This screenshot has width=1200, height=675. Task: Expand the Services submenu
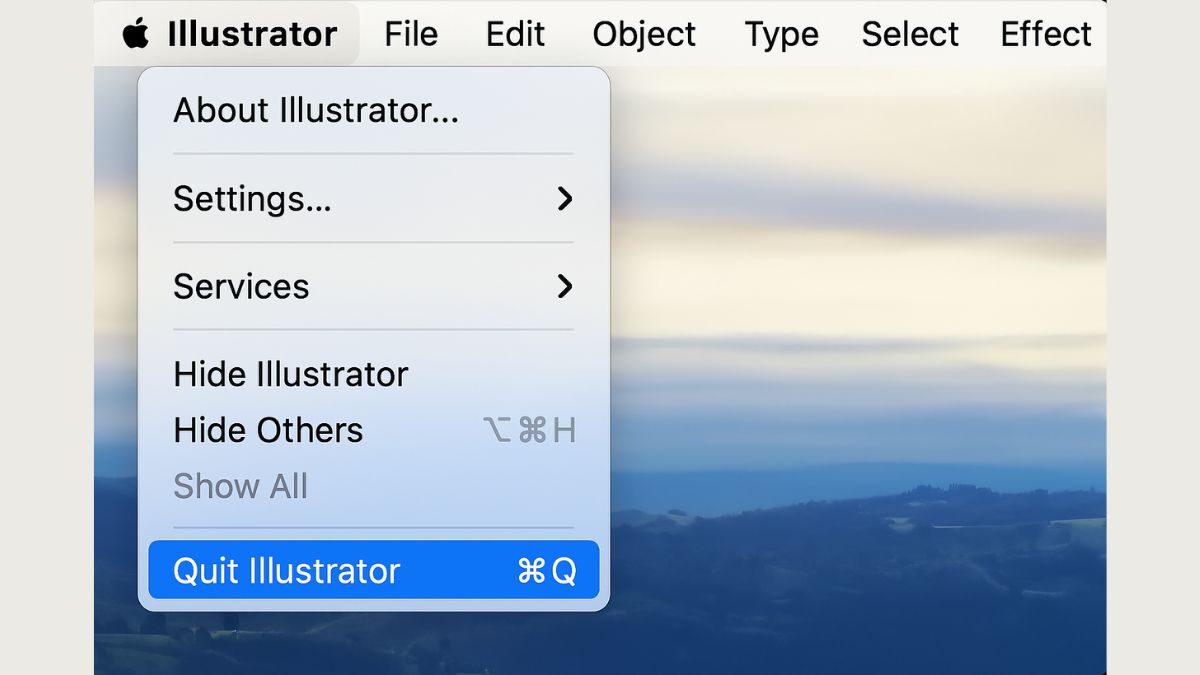pyautogui.click(x=374, y=286)
